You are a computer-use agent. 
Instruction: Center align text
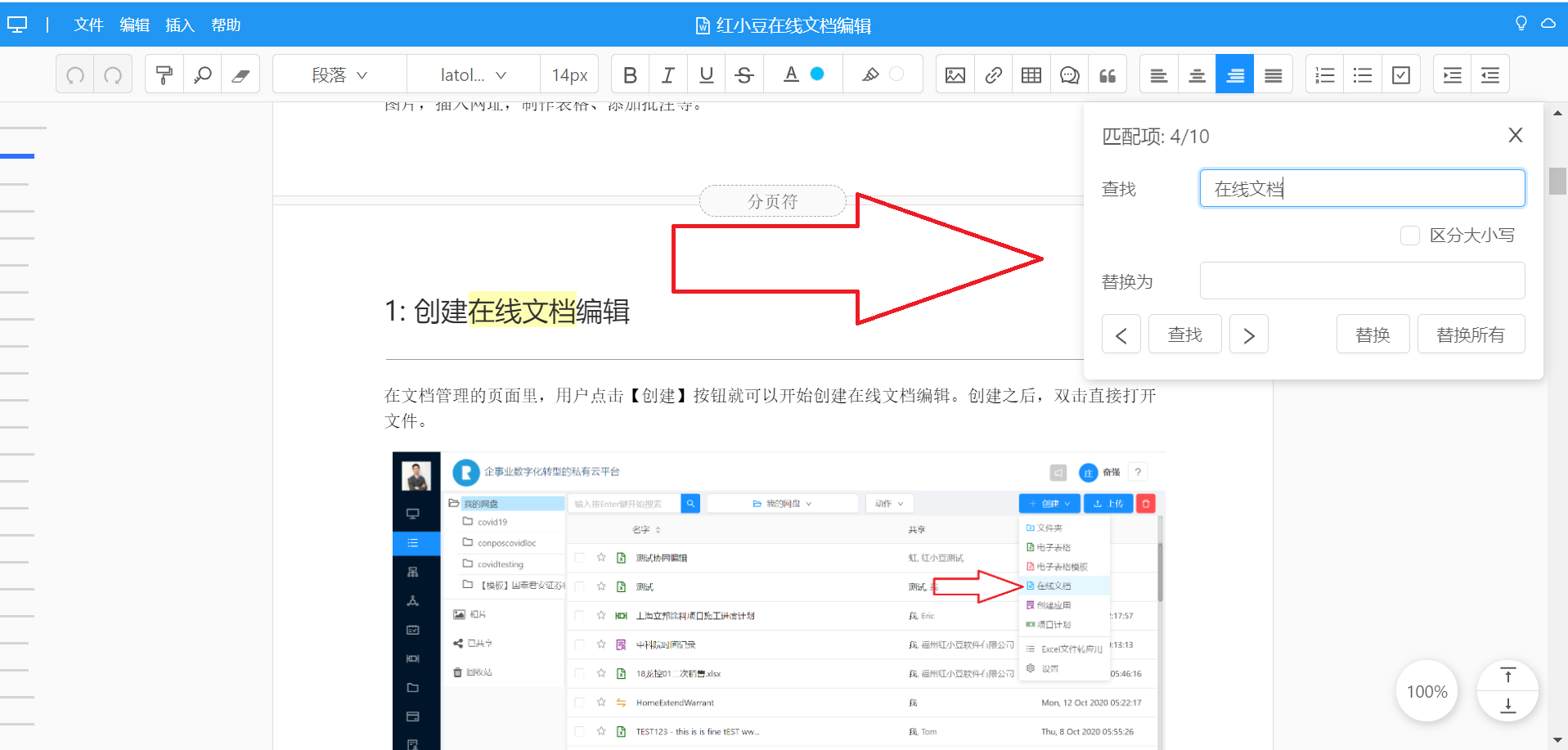(1197, 75)
